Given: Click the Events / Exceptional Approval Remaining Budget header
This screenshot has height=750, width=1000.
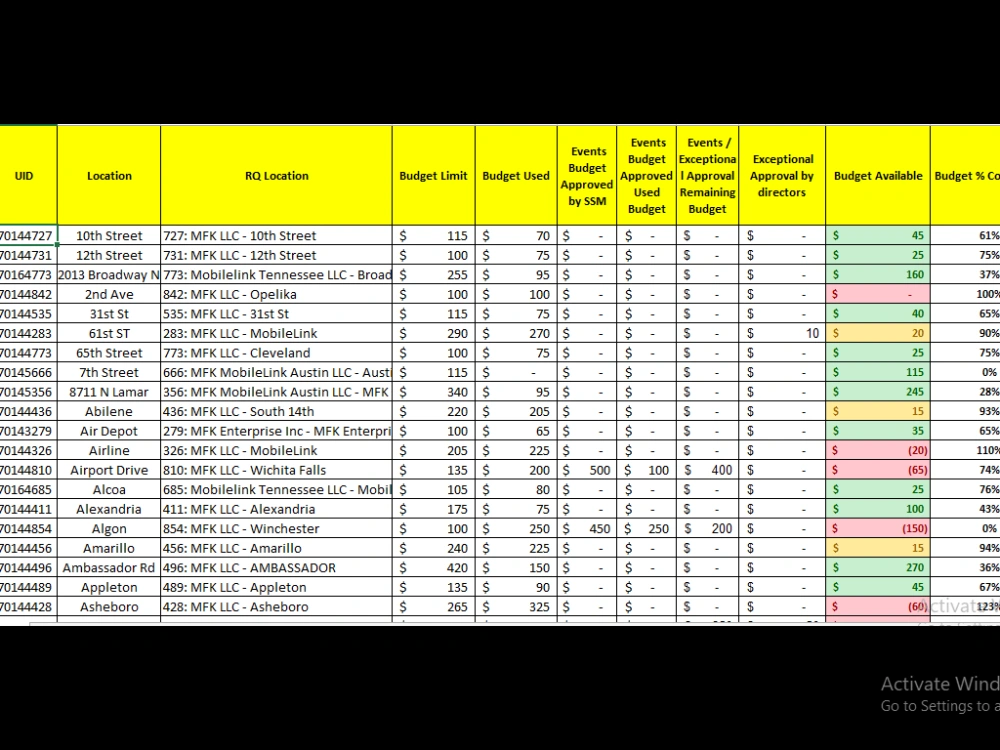Looking at the screenshot, I should point(707,175).
